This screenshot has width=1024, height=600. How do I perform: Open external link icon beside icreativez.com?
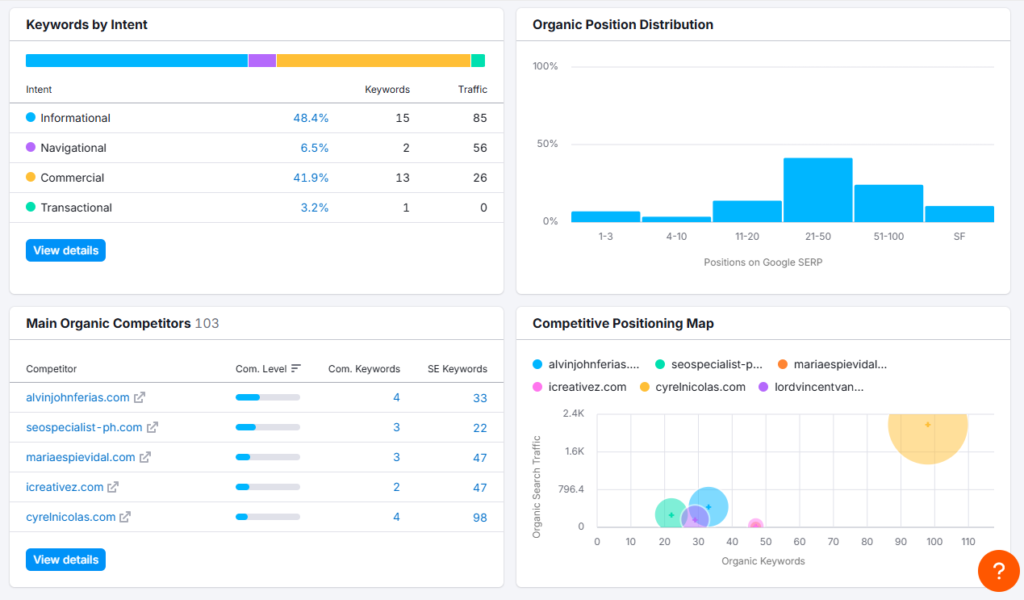coord(113,487)
